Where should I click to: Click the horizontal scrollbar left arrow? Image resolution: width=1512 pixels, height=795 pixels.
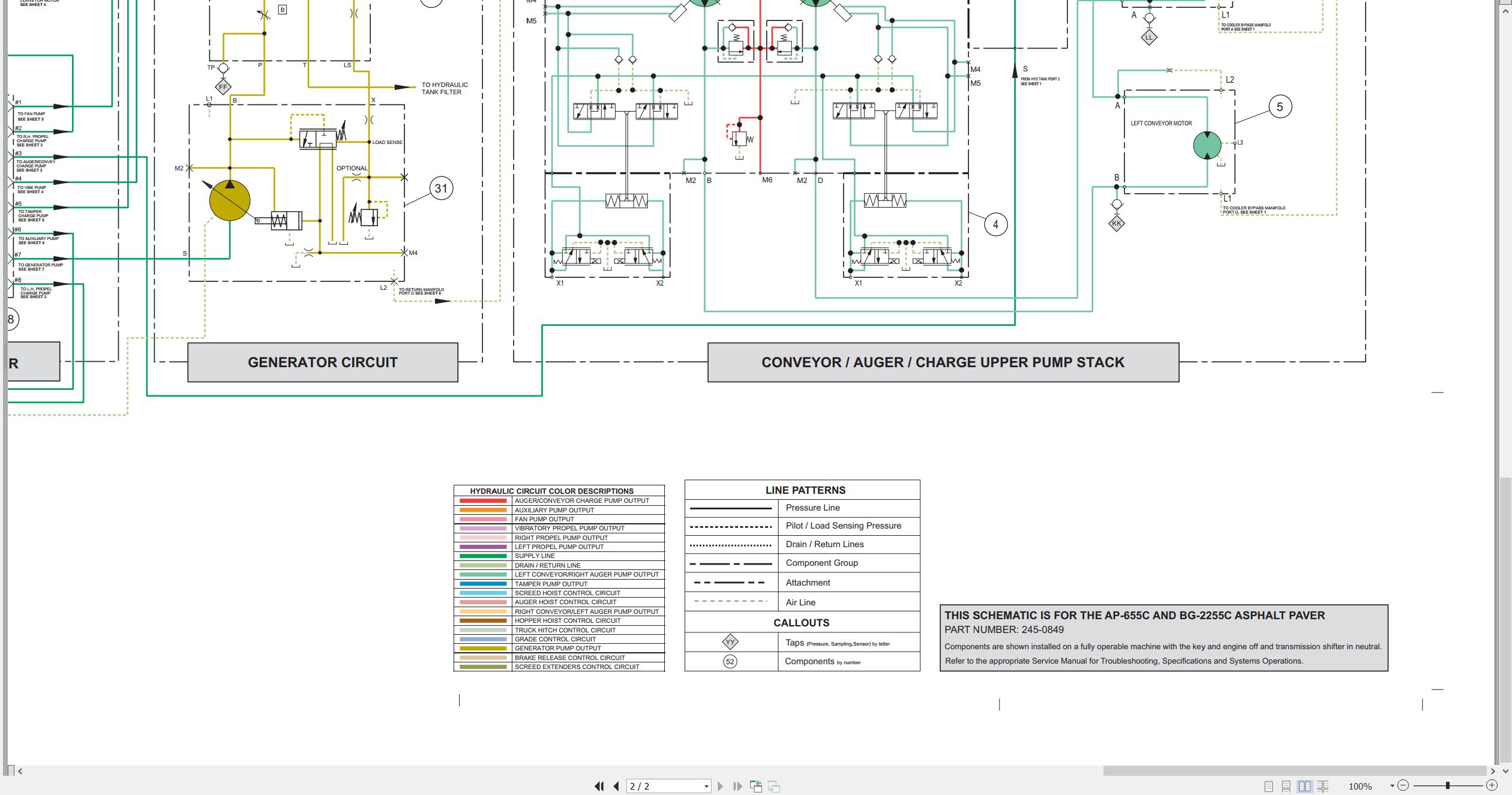20,771
